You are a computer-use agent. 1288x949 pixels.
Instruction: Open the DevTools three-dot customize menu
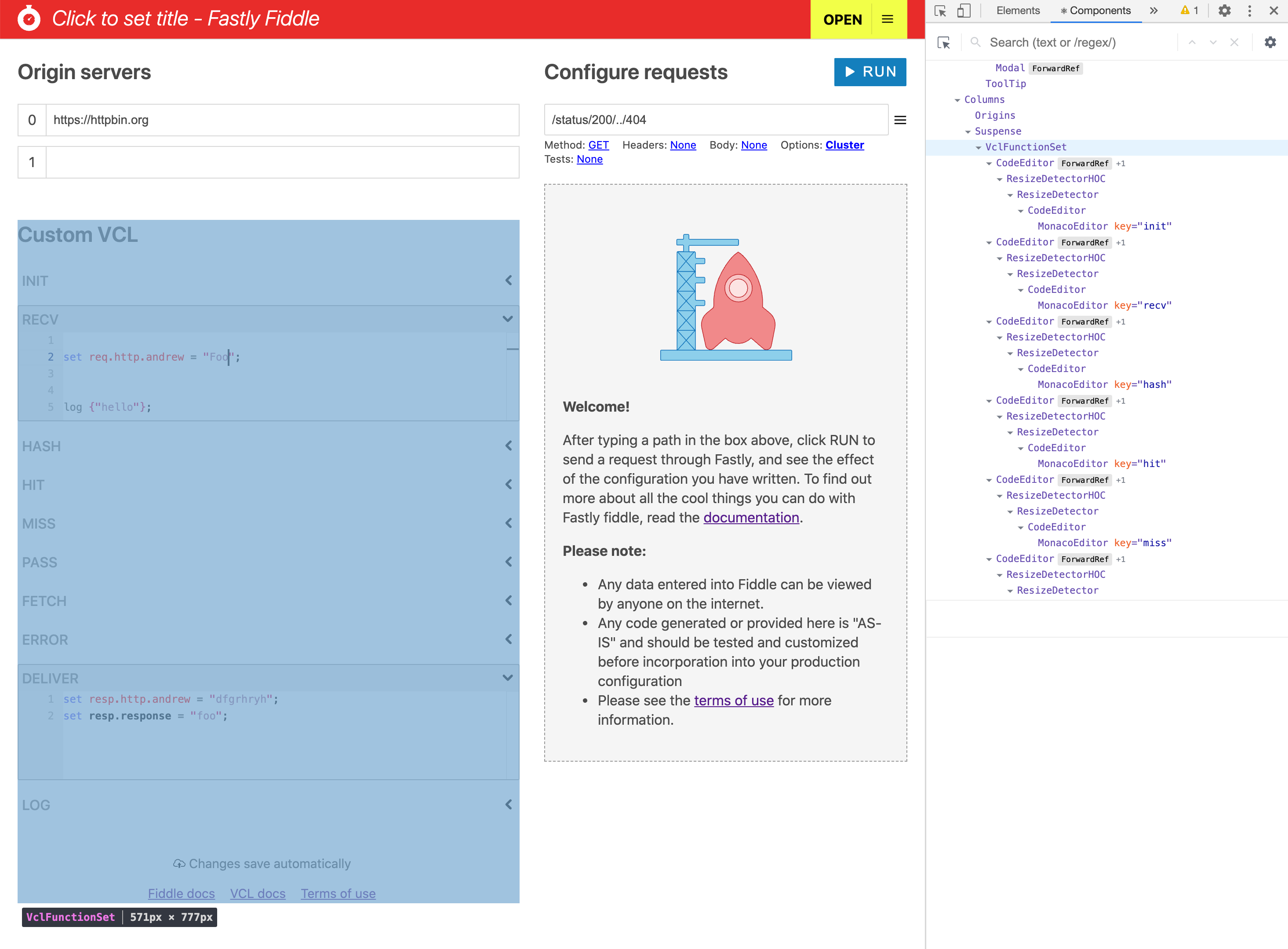click(1249, 11)
